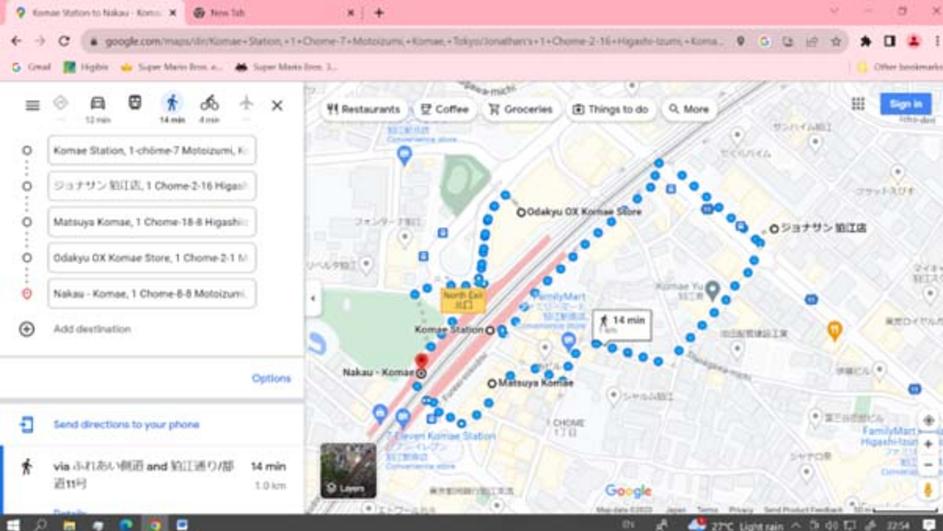943x531 pixels.
Task: Click the Matsuya Komae waypoint on map
Action: (492, 383)
